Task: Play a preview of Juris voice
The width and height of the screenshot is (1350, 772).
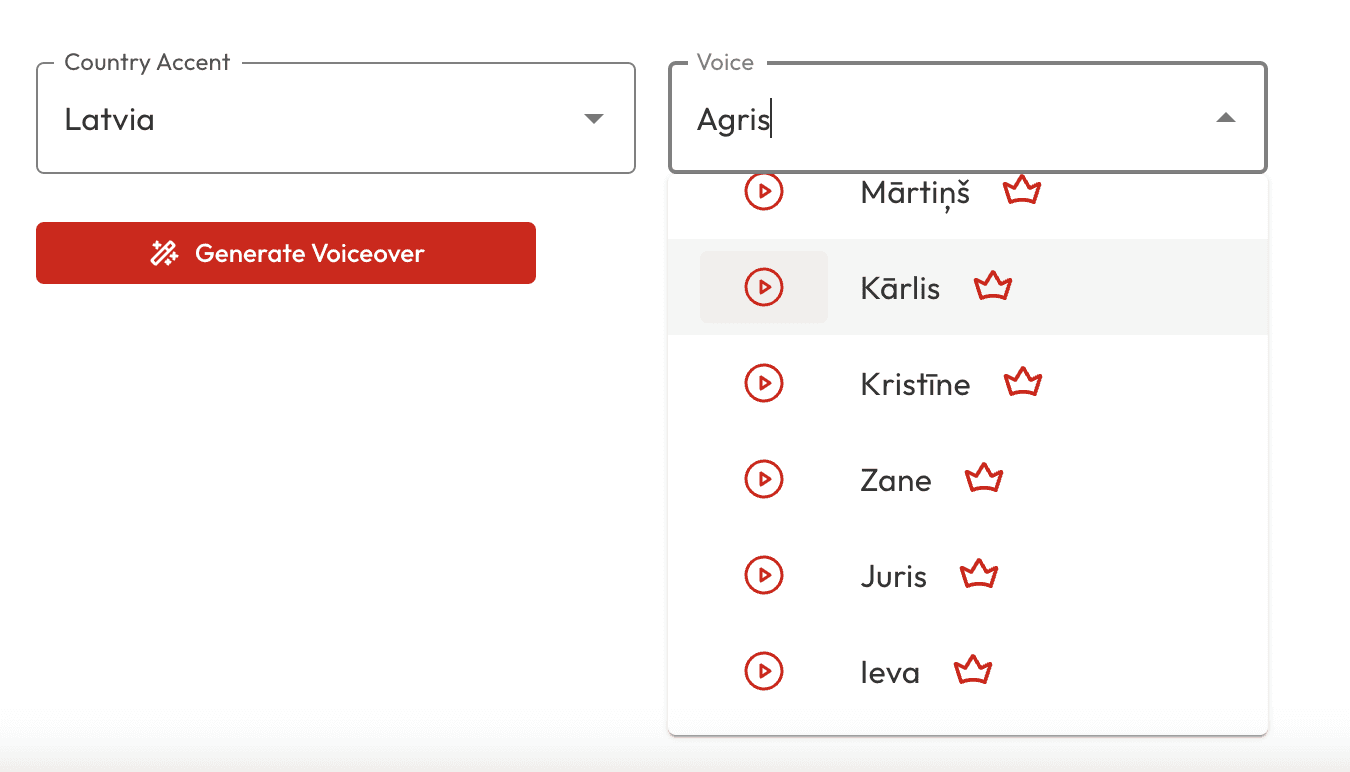Action: click(x=764, y=575)
